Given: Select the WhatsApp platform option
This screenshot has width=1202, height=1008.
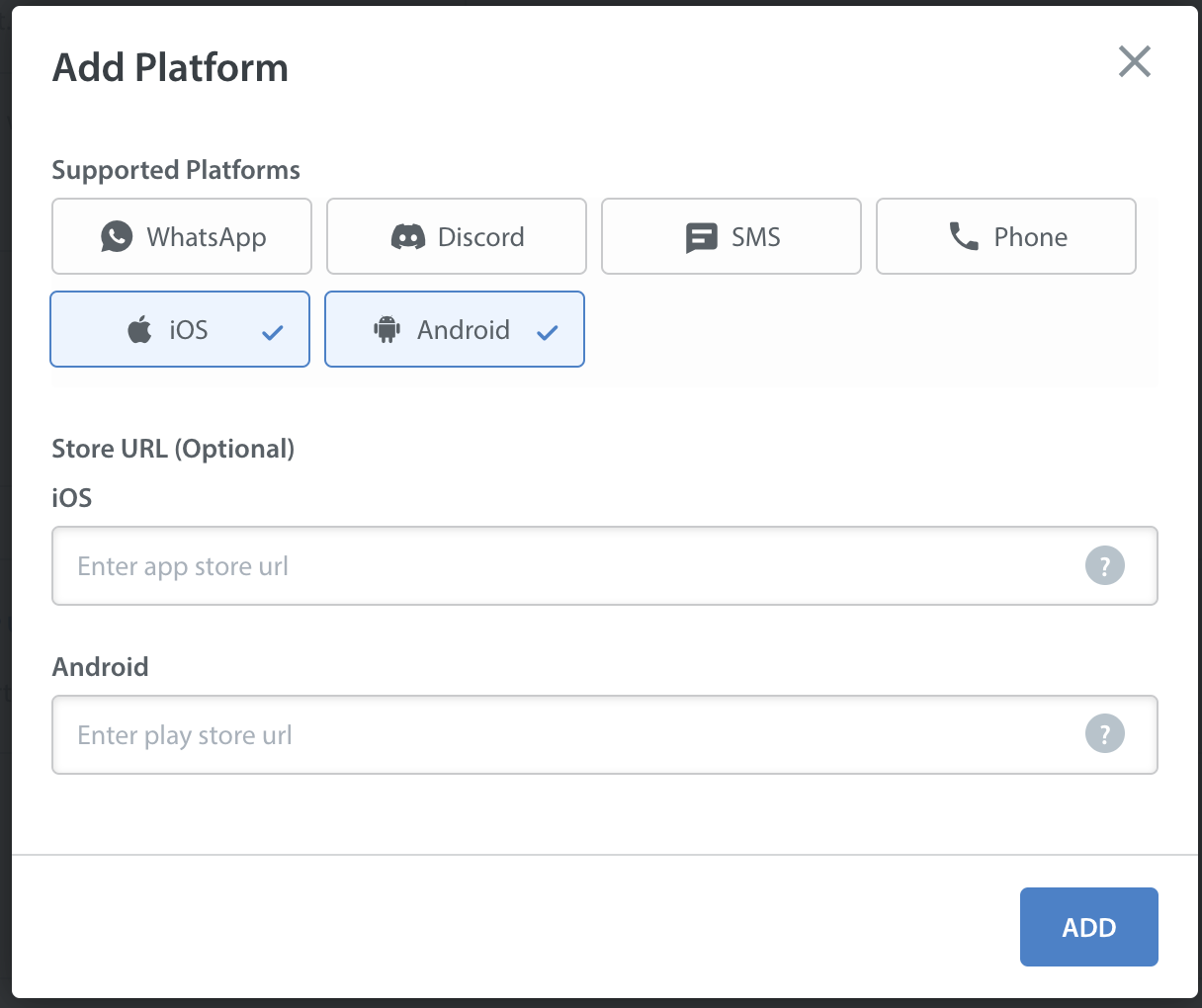Looking at the screenshot, I should [182, 236].
